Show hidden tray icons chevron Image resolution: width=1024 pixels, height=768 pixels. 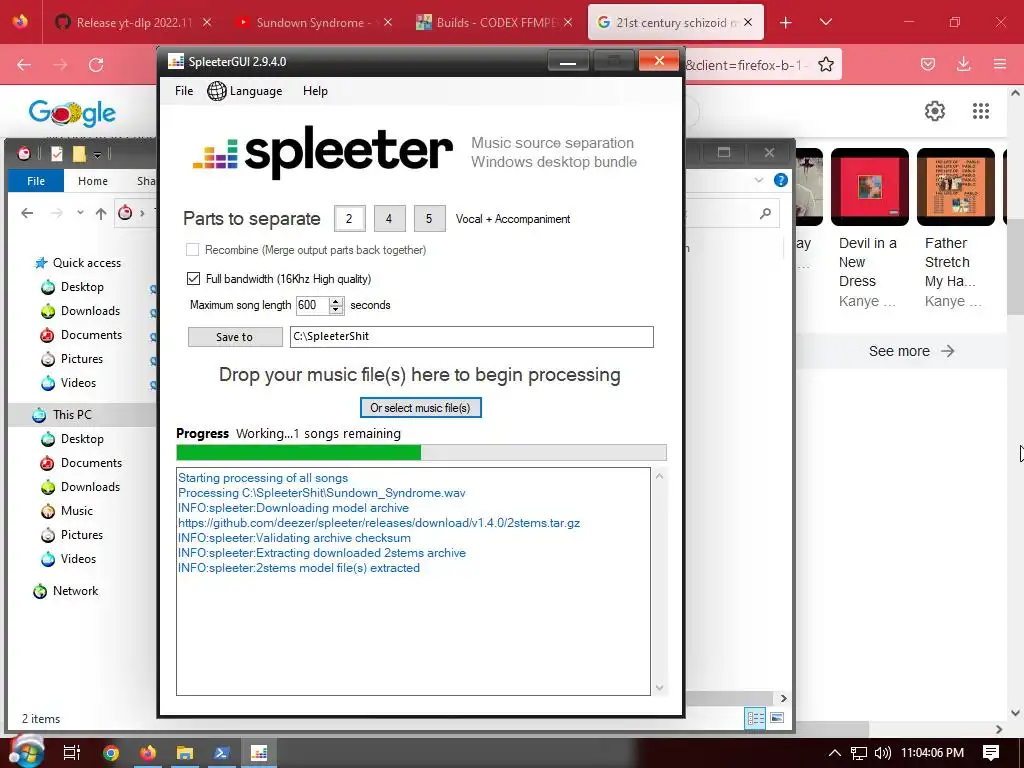click(834, 753)
